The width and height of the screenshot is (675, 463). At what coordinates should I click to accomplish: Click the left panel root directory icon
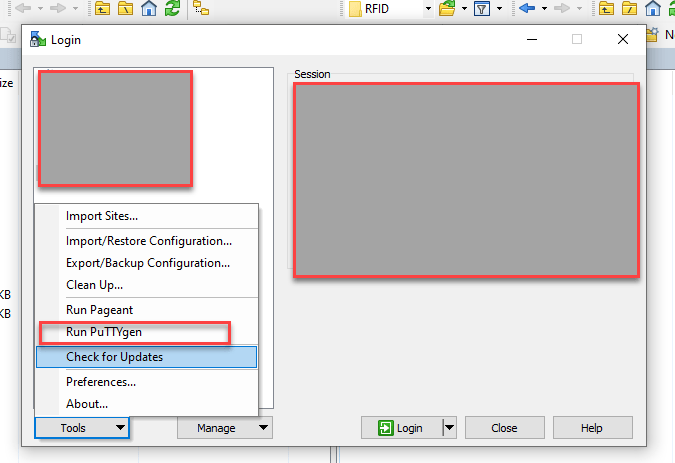126,9
